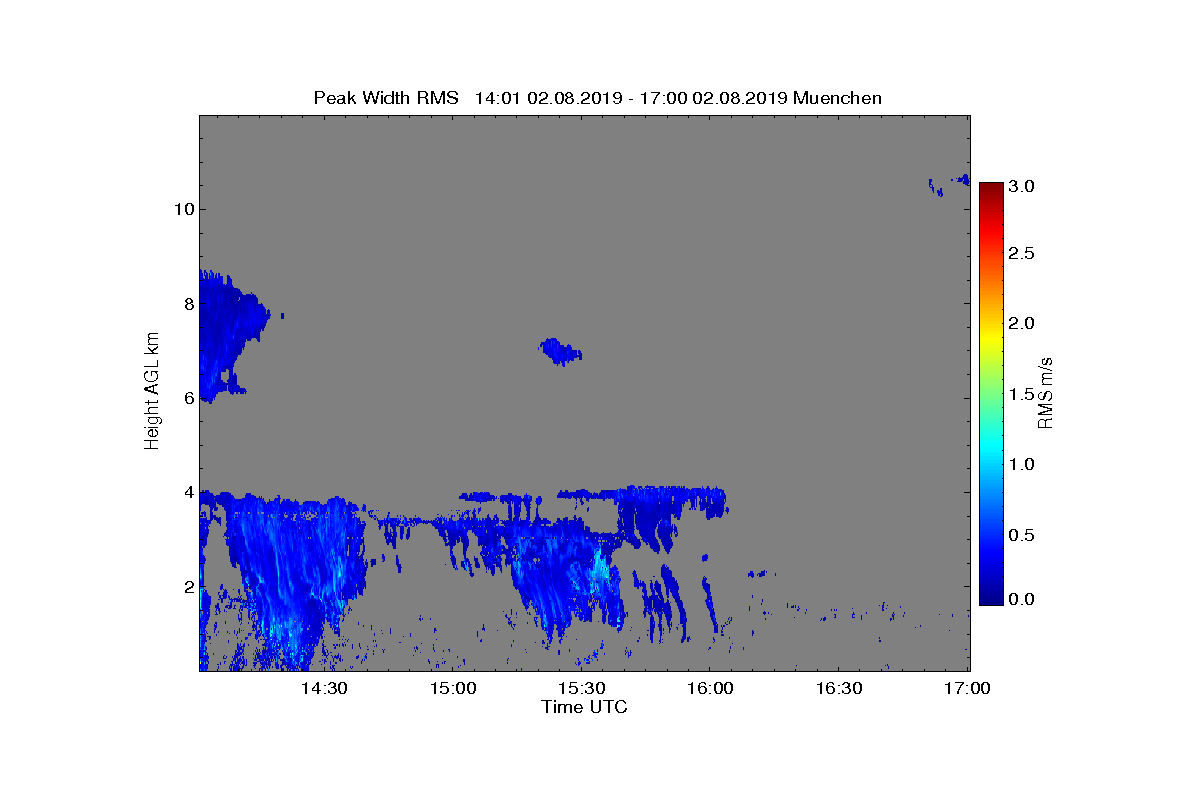This screenshot has width=1200, height=800.
Task: Click colorbar value '0.0'
Action: (1021, 599)
